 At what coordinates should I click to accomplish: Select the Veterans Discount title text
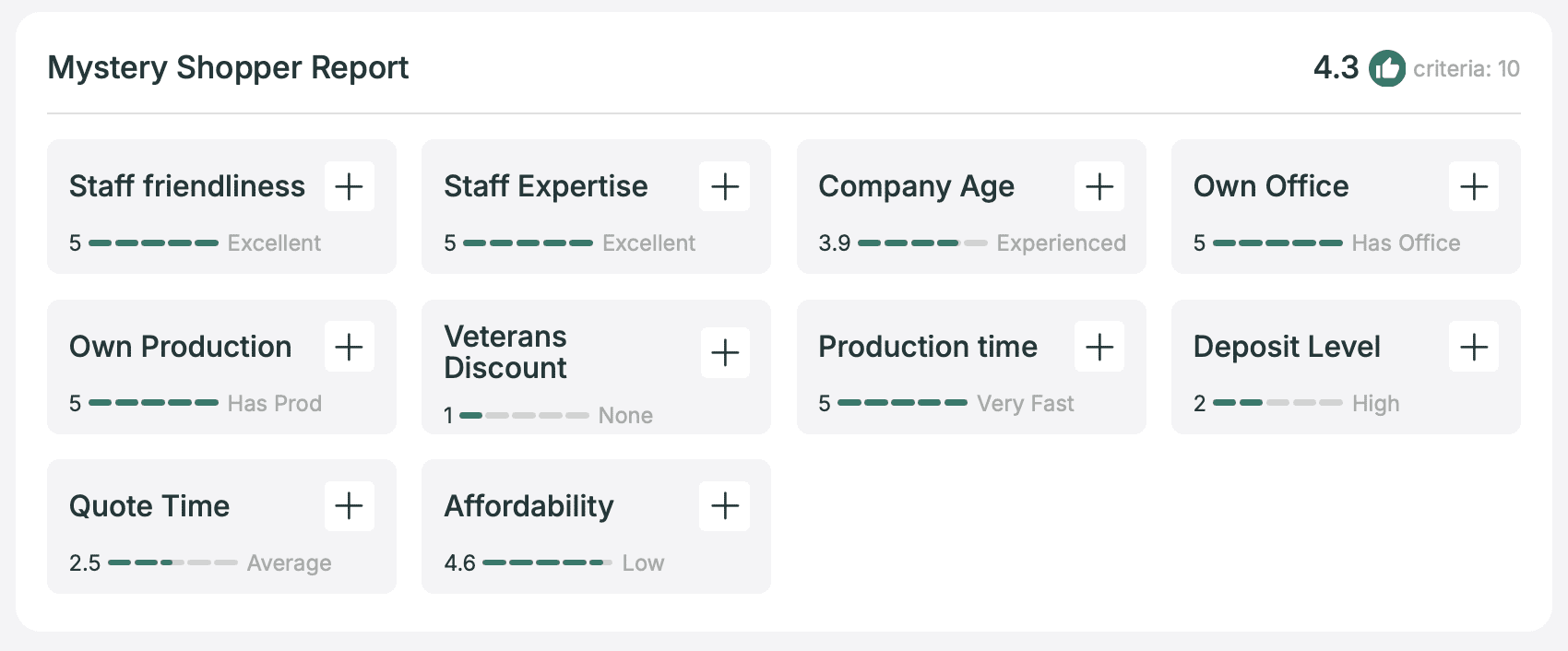505,352
